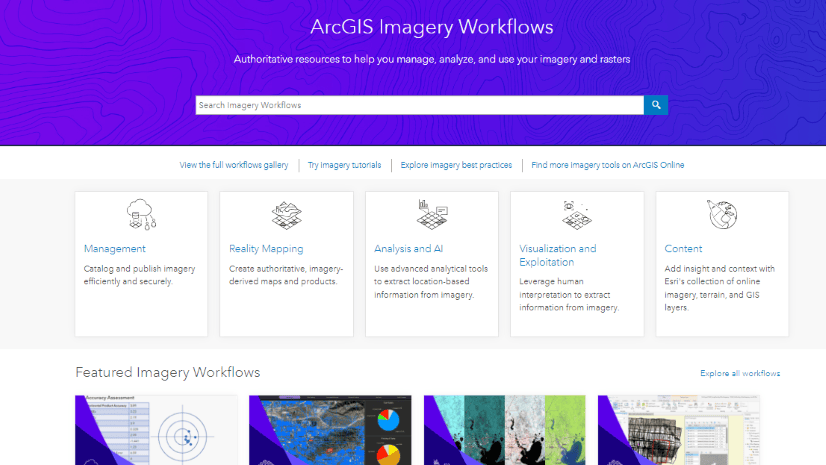The height and width of the screenshot is (465, 826).
Task: Open Find more imagery tools on ArcGIS Online
Action: [607, 165]
